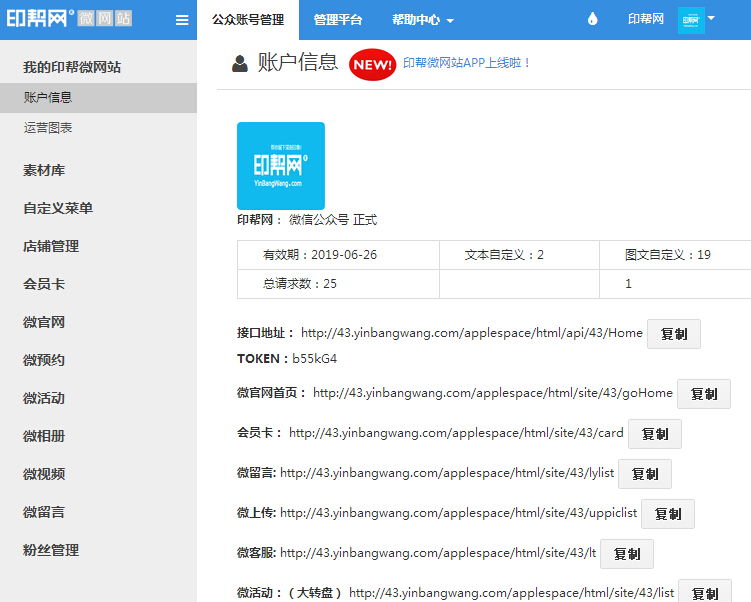Click the water drop icon in header

(x=592, y=20)
